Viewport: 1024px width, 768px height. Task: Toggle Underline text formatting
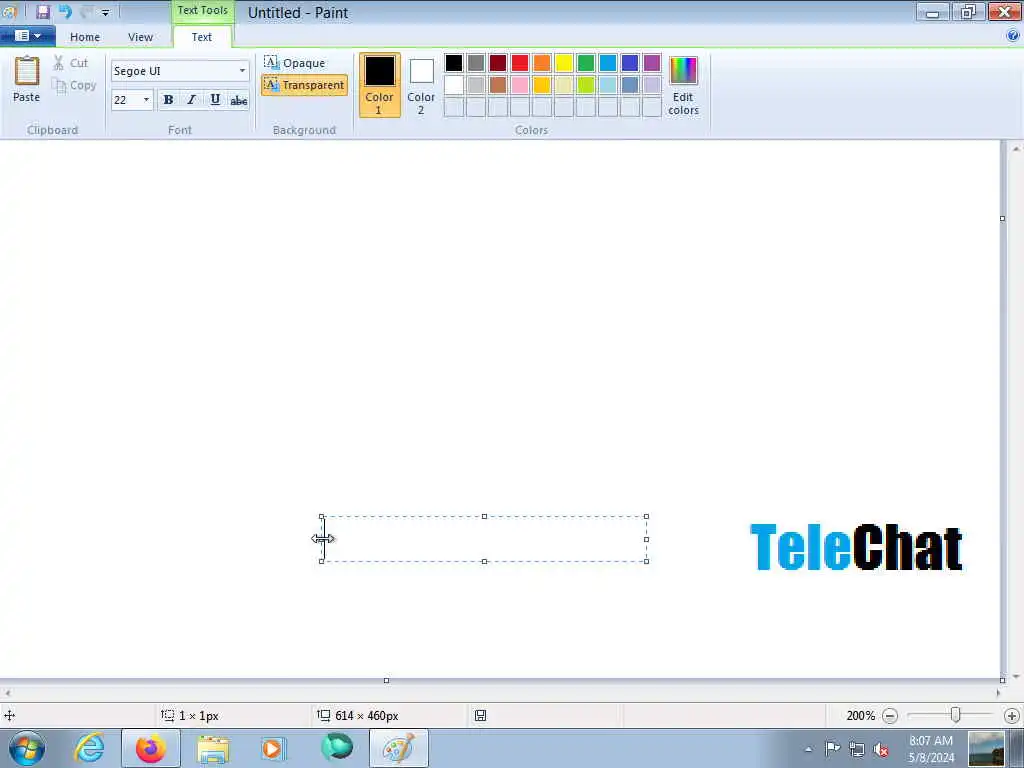pyautogui.click(x=215, y=100)
